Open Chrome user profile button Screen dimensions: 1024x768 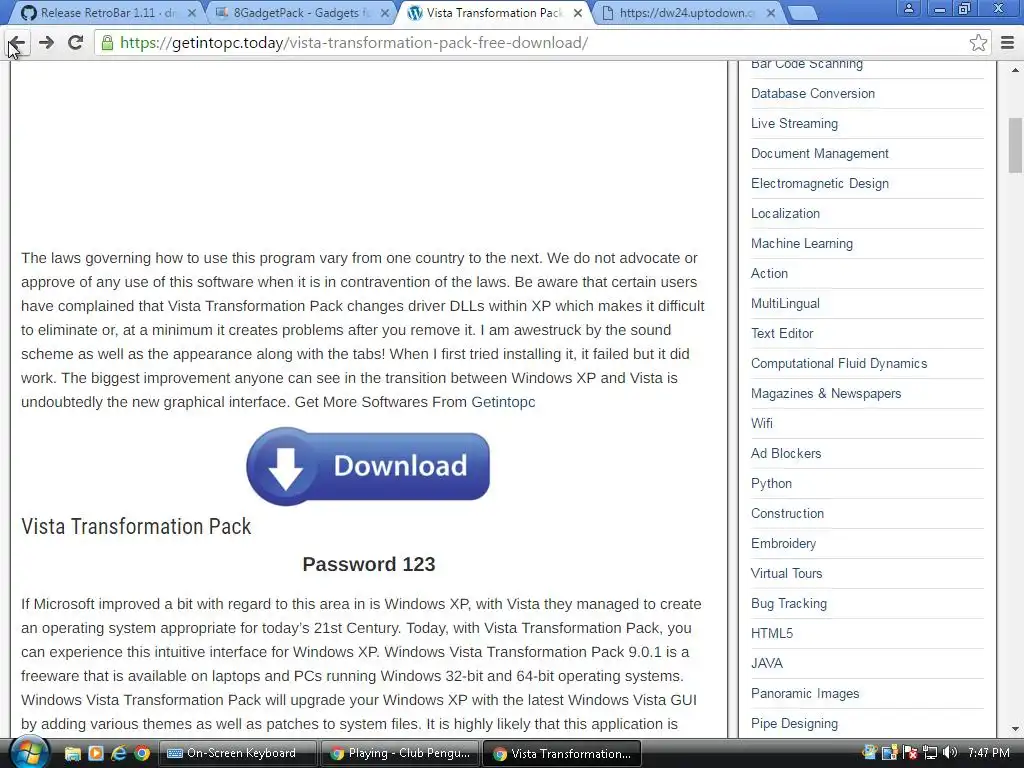point(908,8)
